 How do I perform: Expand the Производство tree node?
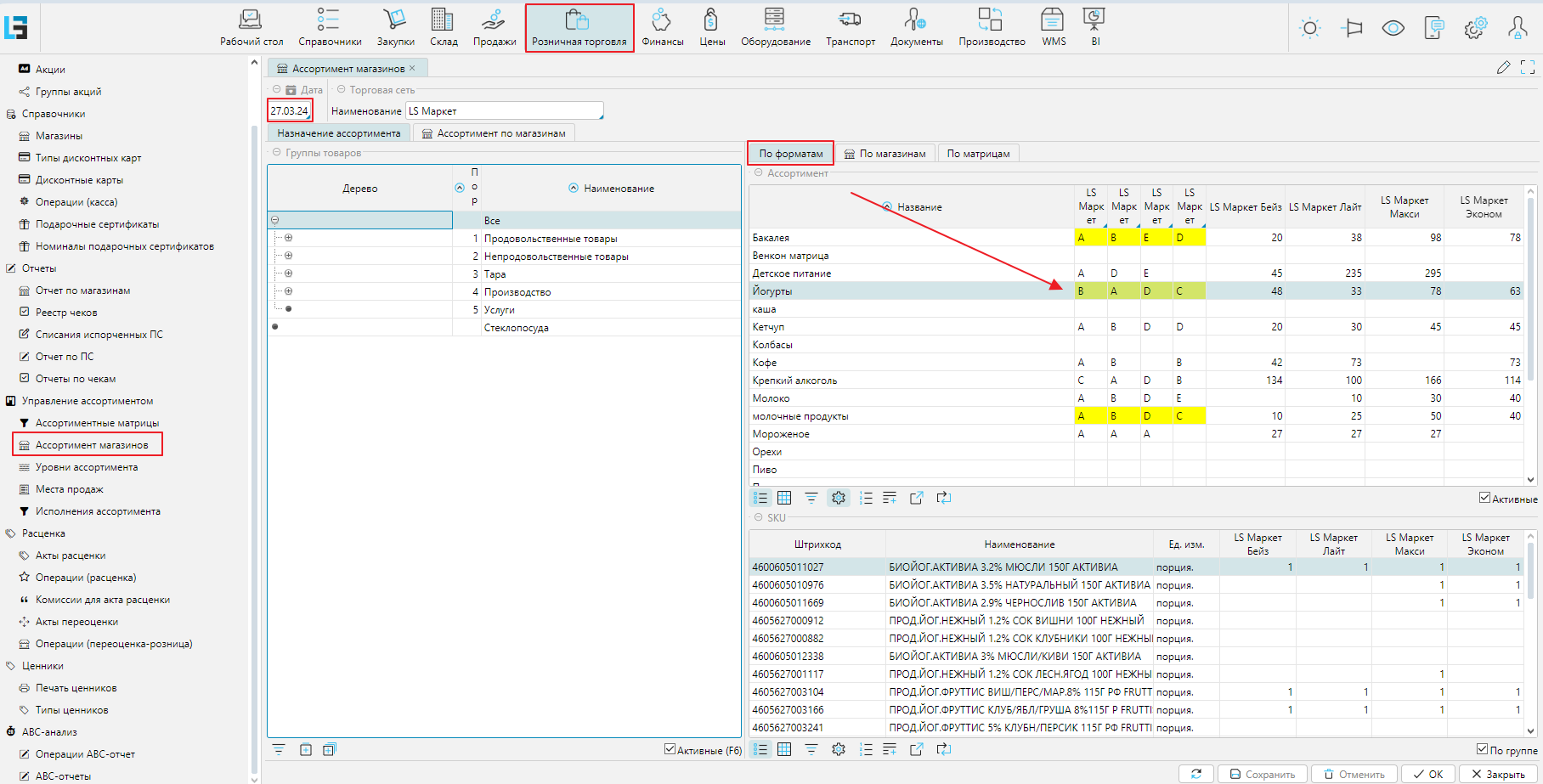[x=289, y=291]
